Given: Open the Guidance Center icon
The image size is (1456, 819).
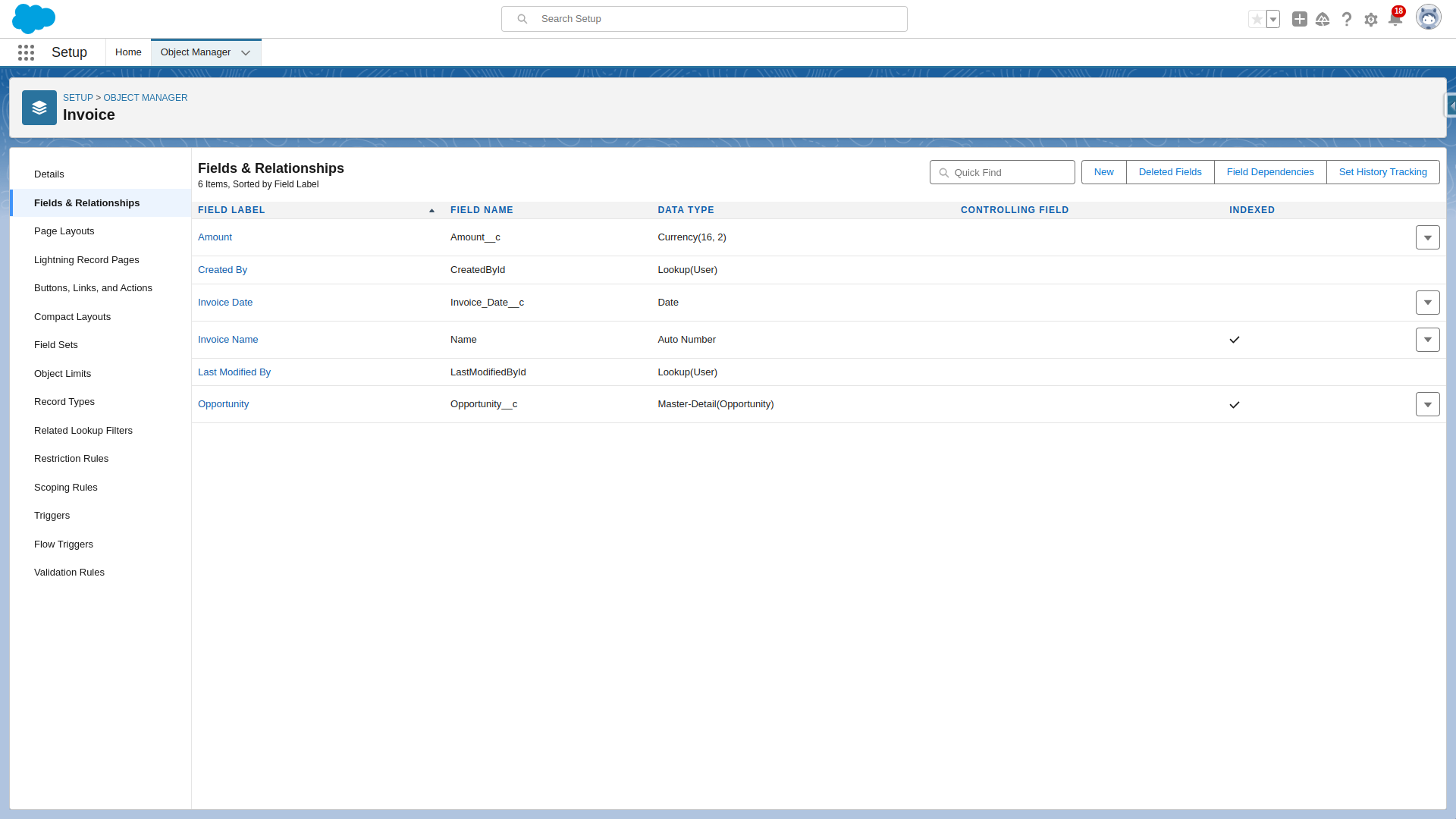Looking at the screenshot, I should point(1323,19).
